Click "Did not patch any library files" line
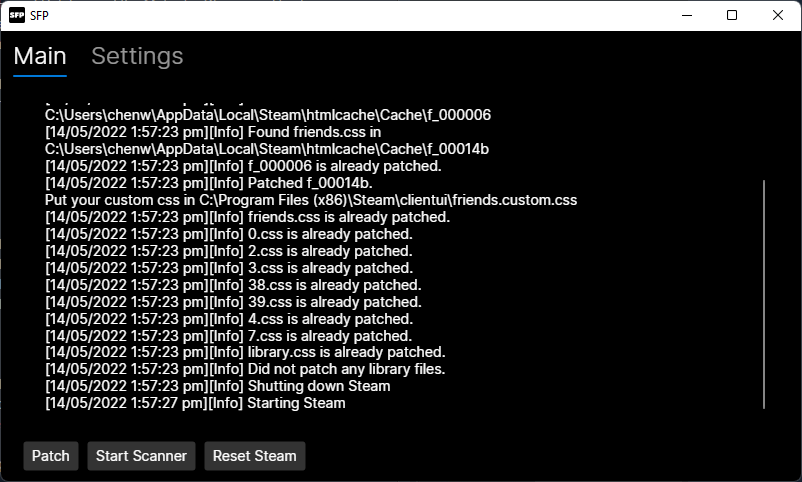Viewport: 802px width, 482px height. tap(245, 369)
